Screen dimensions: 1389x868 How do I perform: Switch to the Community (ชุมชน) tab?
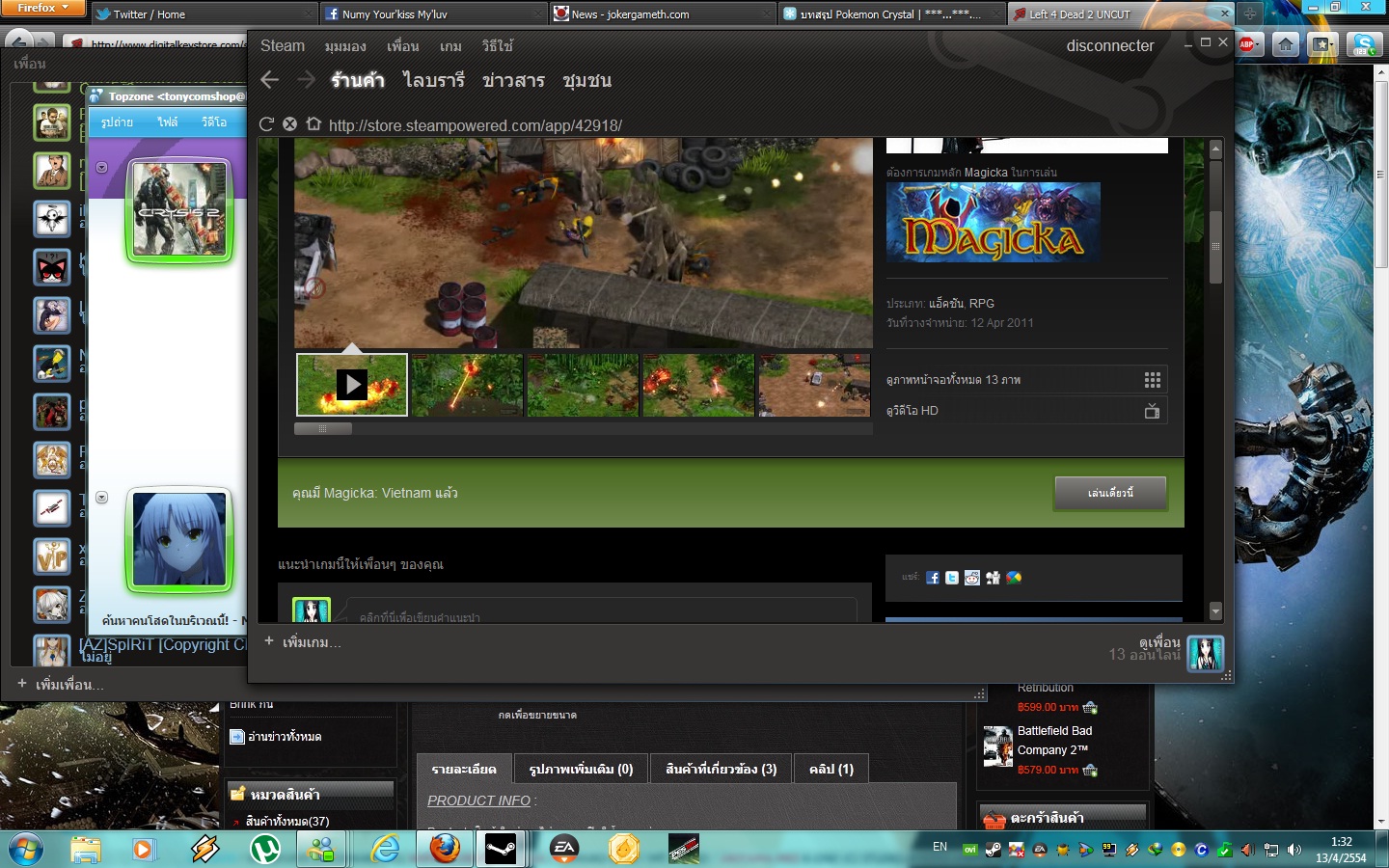(x=587, y=80)
